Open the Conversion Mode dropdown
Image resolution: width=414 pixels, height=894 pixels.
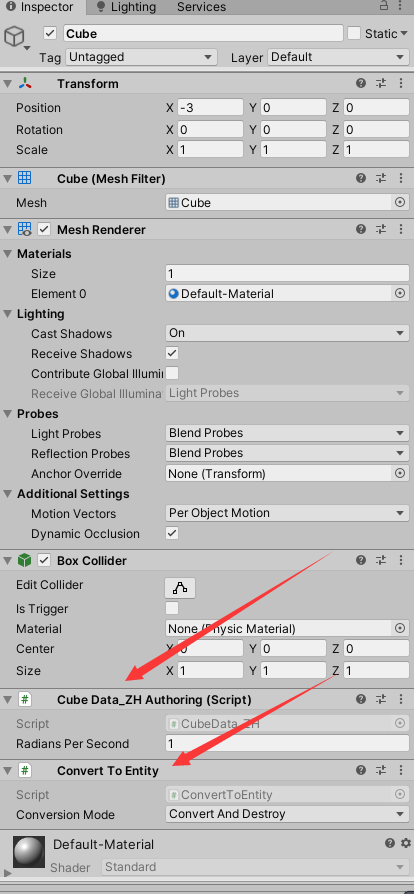click(x=287, y=814)
